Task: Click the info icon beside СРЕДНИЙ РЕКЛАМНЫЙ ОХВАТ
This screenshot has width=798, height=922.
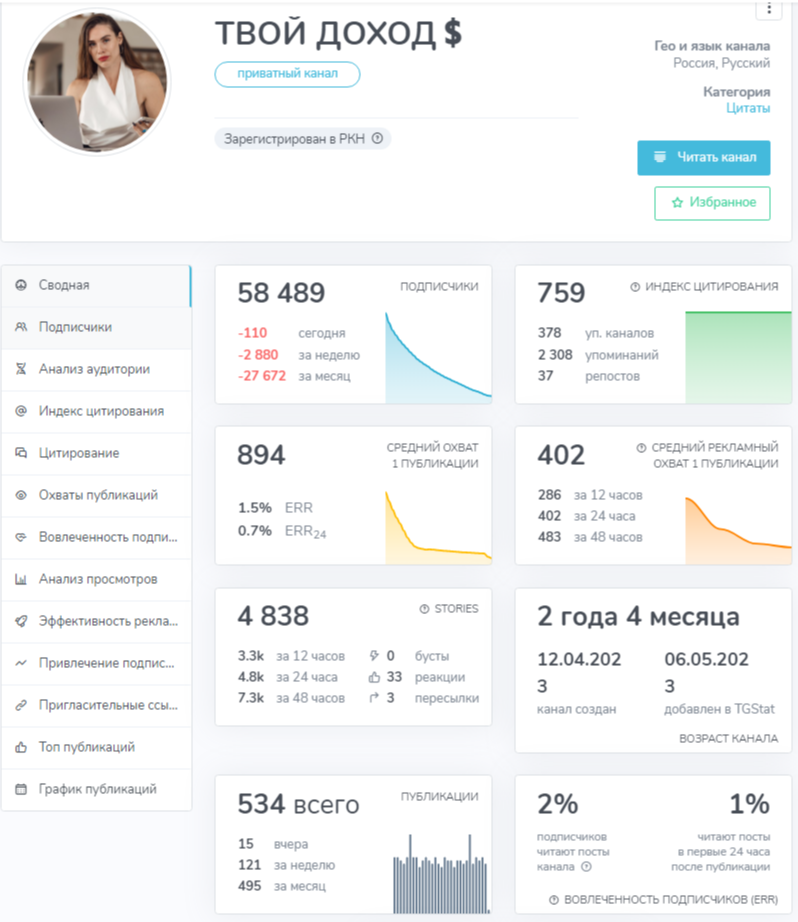Action: (x=642, y=447)
